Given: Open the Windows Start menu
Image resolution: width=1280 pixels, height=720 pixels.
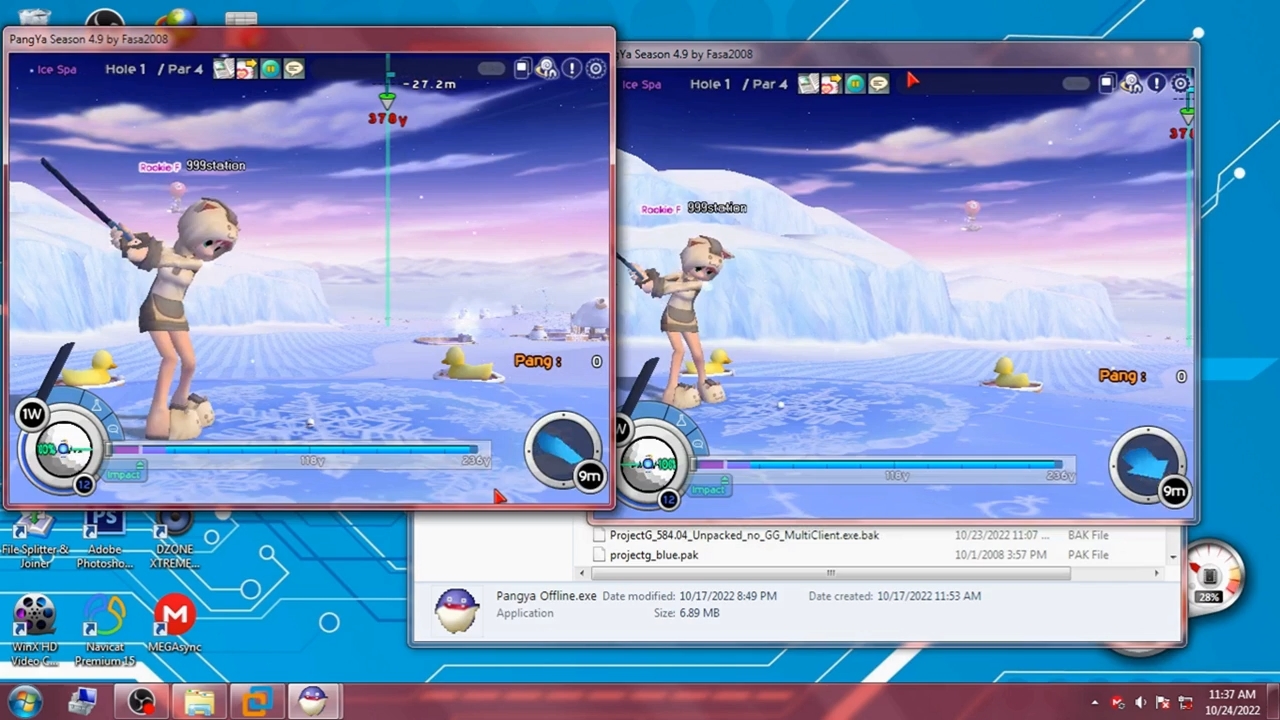Looking at the screenshot, I should point(24,701).
